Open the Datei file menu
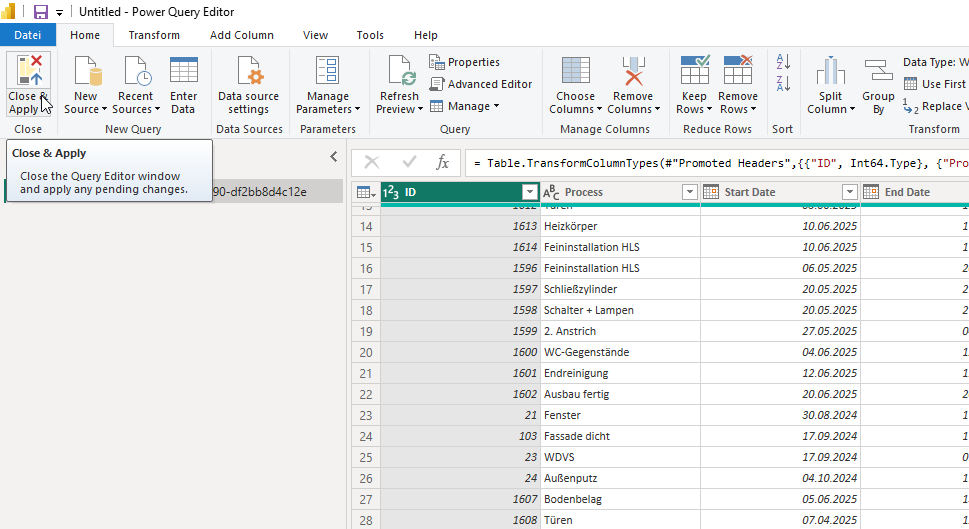This screenshot has width=969, height=529. [x=28, y=35]
